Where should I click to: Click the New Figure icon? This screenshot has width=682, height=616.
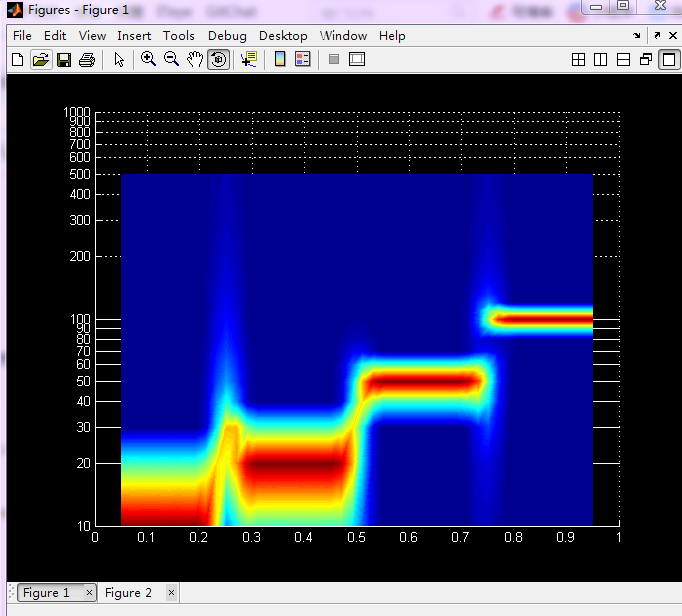(17, 60)
